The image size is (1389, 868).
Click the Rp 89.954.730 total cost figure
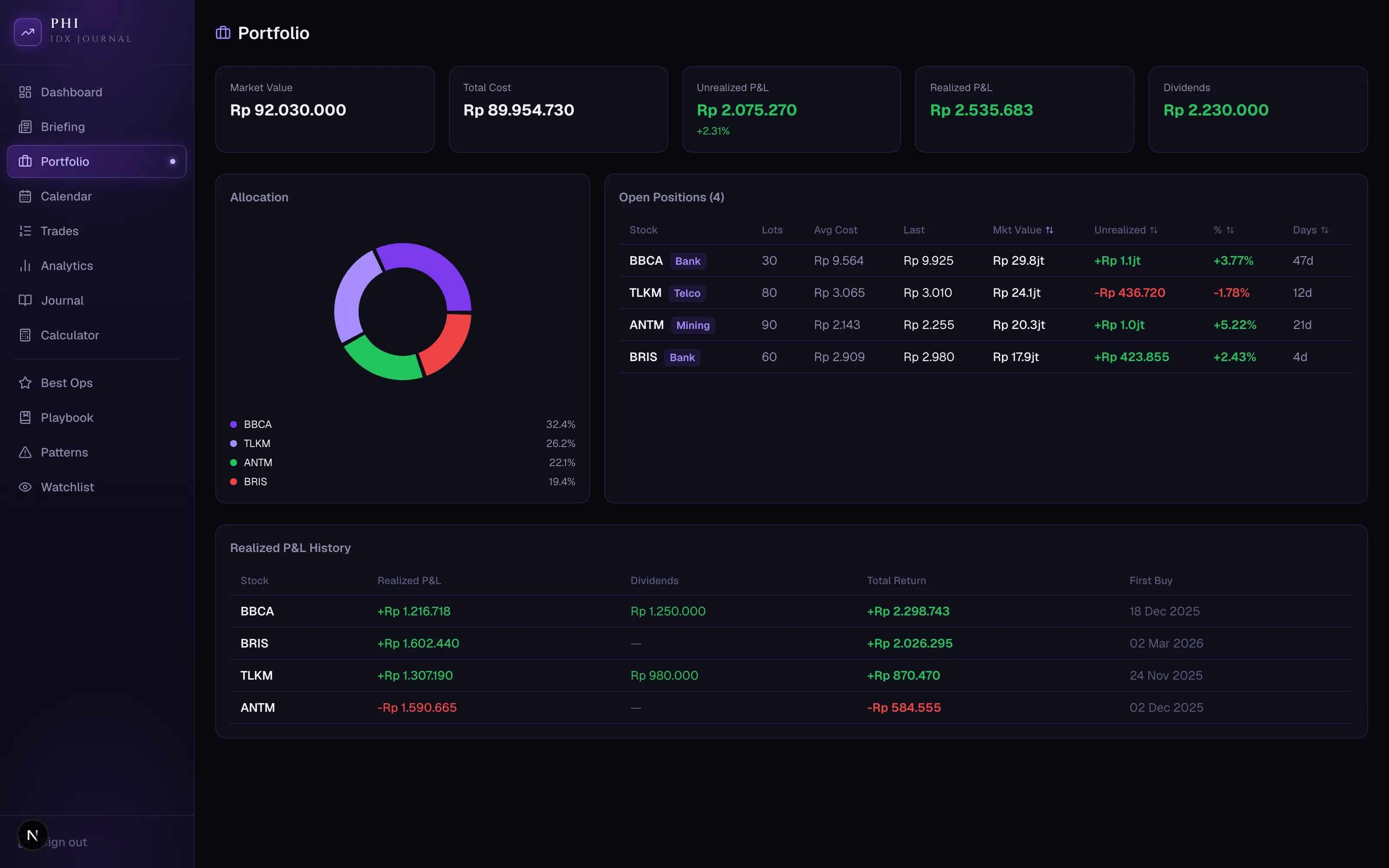(x=518, y=110)
